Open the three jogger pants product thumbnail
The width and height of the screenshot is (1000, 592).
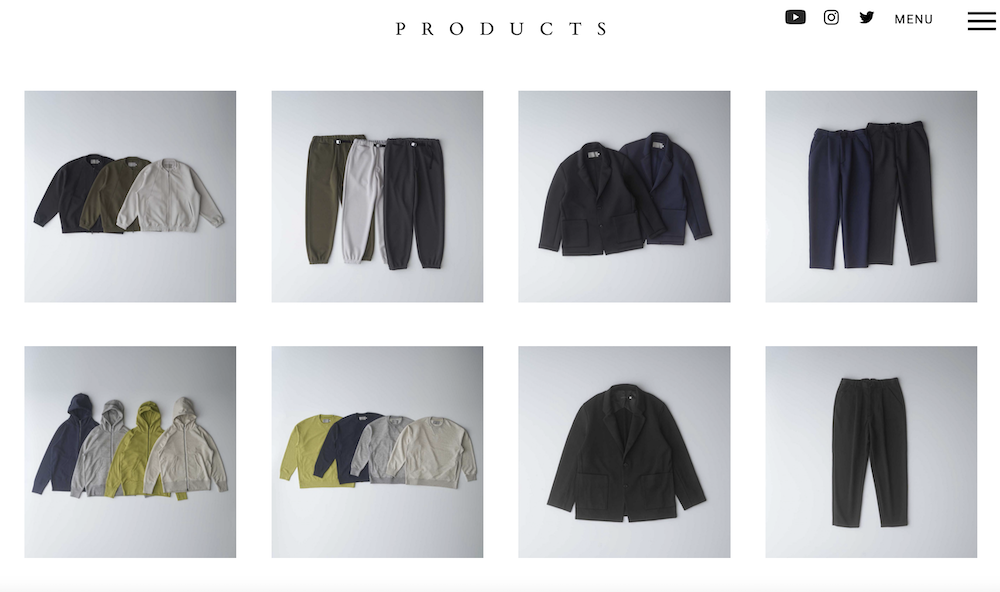coord(377,196)
